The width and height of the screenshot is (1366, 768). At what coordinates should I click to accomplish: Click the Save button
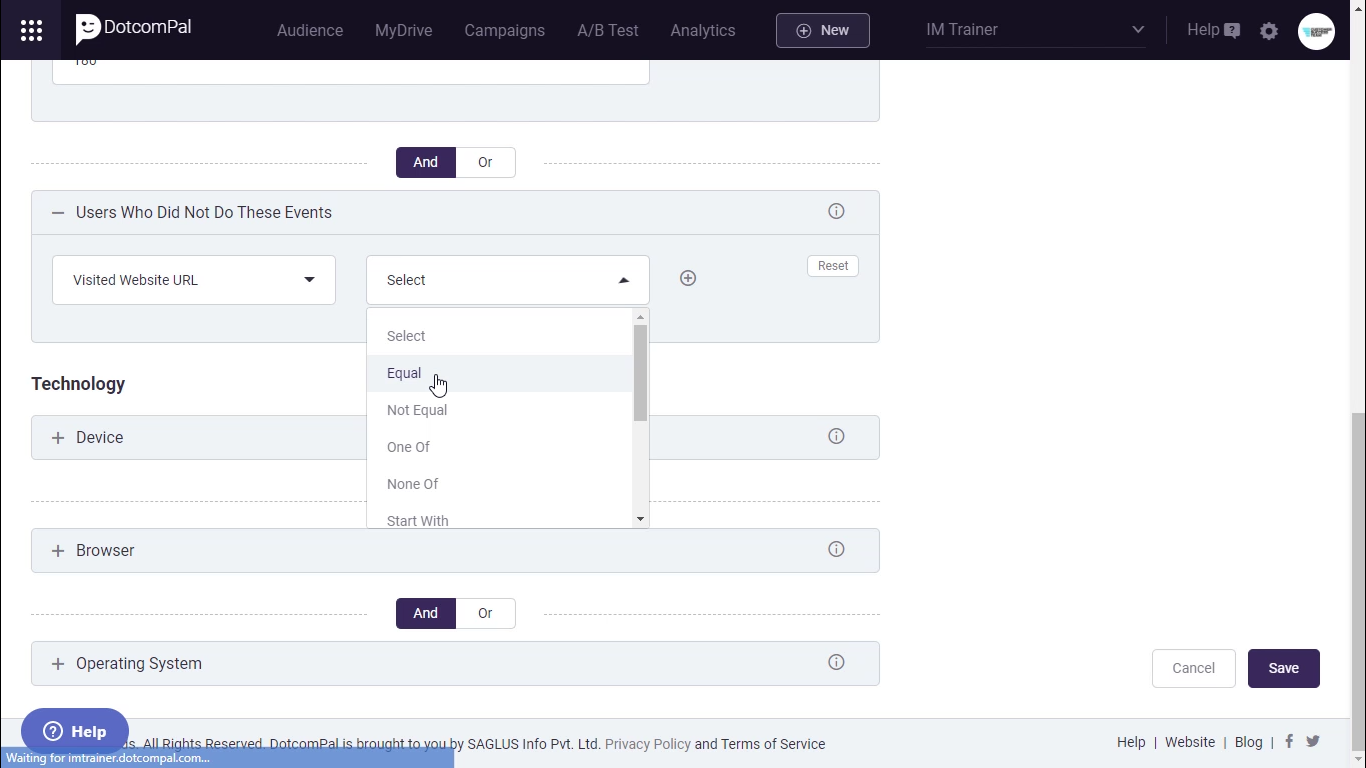pyautogui.click(x=1283, y=669)
